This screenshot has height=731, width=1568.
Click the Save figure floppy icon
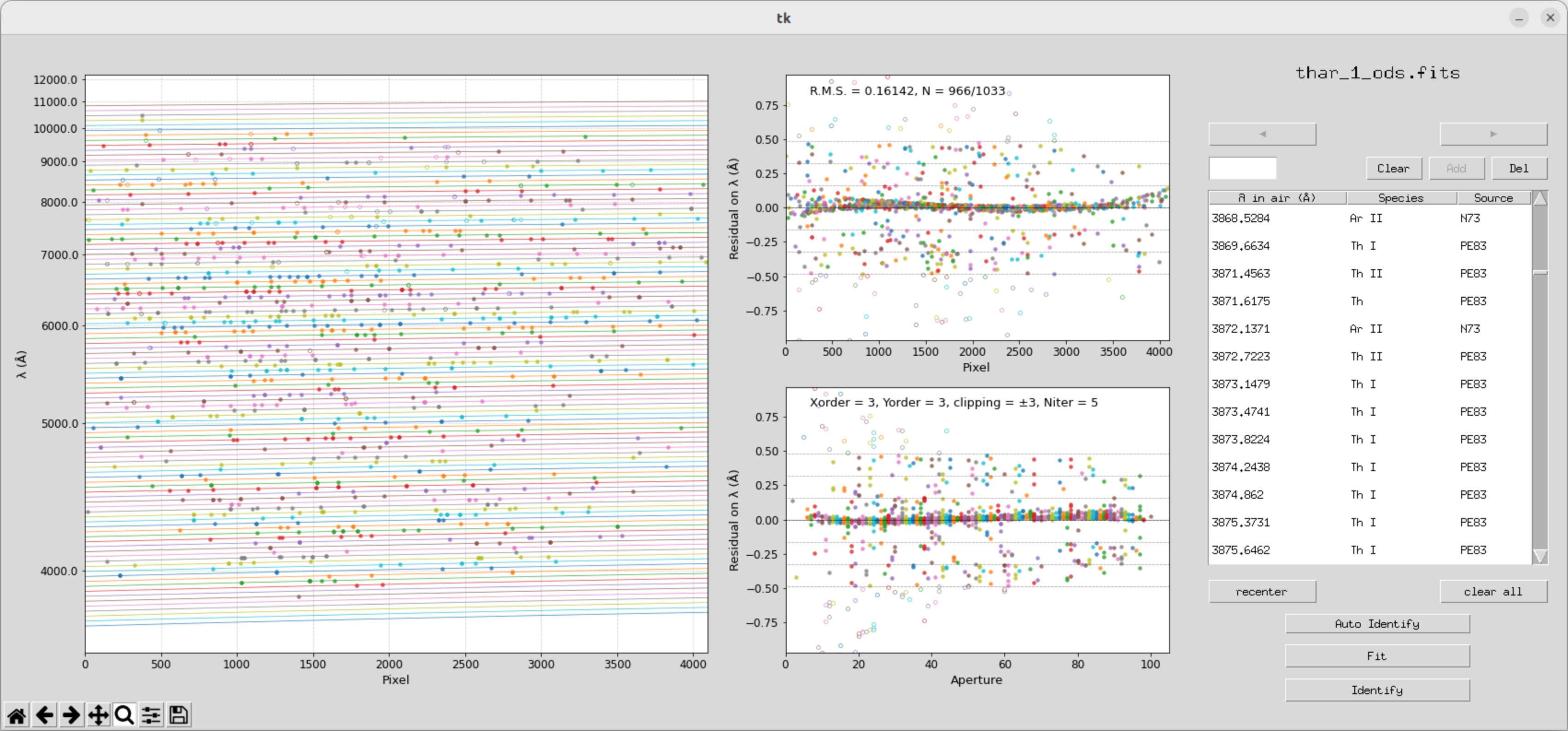(178, 714)
